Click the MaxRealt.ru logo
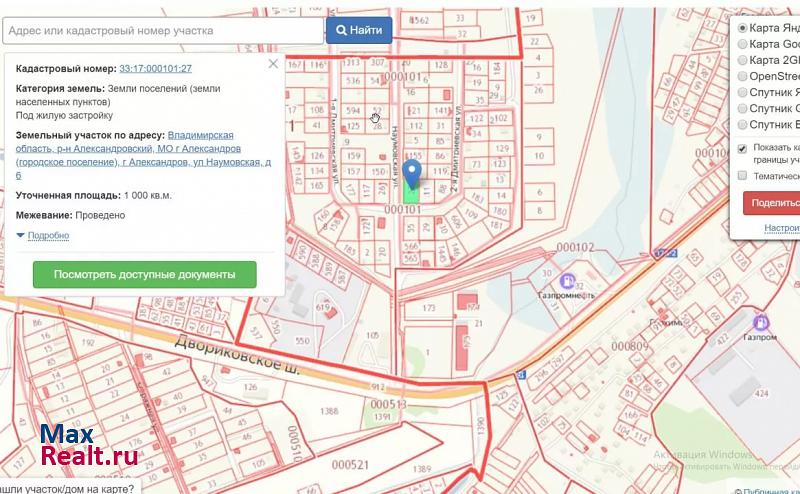The width and height of the screenshot is (800, 494). [x=88, y=446]
